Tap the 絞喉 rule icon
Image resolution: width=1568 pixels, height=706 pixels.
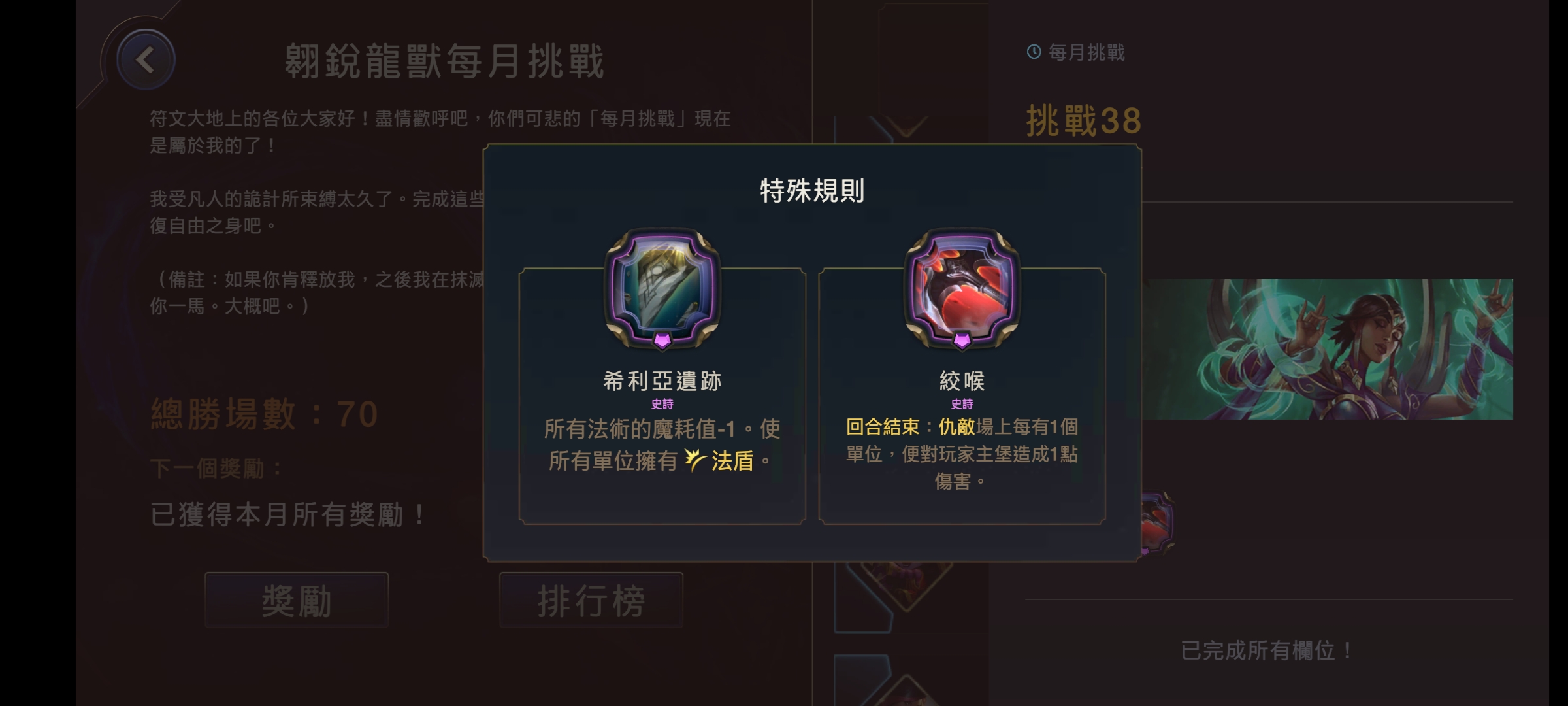(x=962, y=288)
